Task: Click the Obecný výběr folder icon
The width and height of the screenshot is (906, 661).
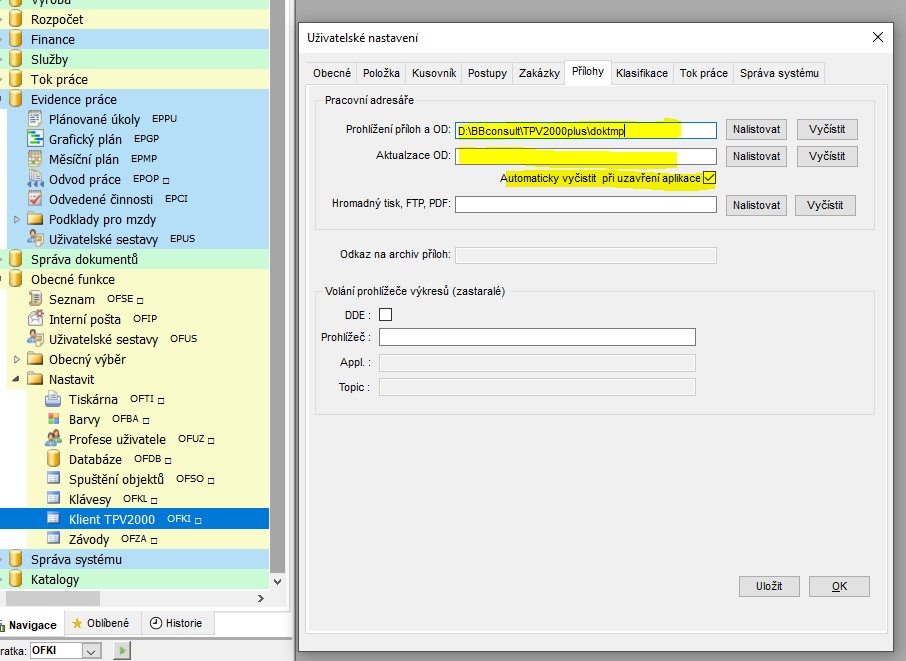Action: pos(35,359)
